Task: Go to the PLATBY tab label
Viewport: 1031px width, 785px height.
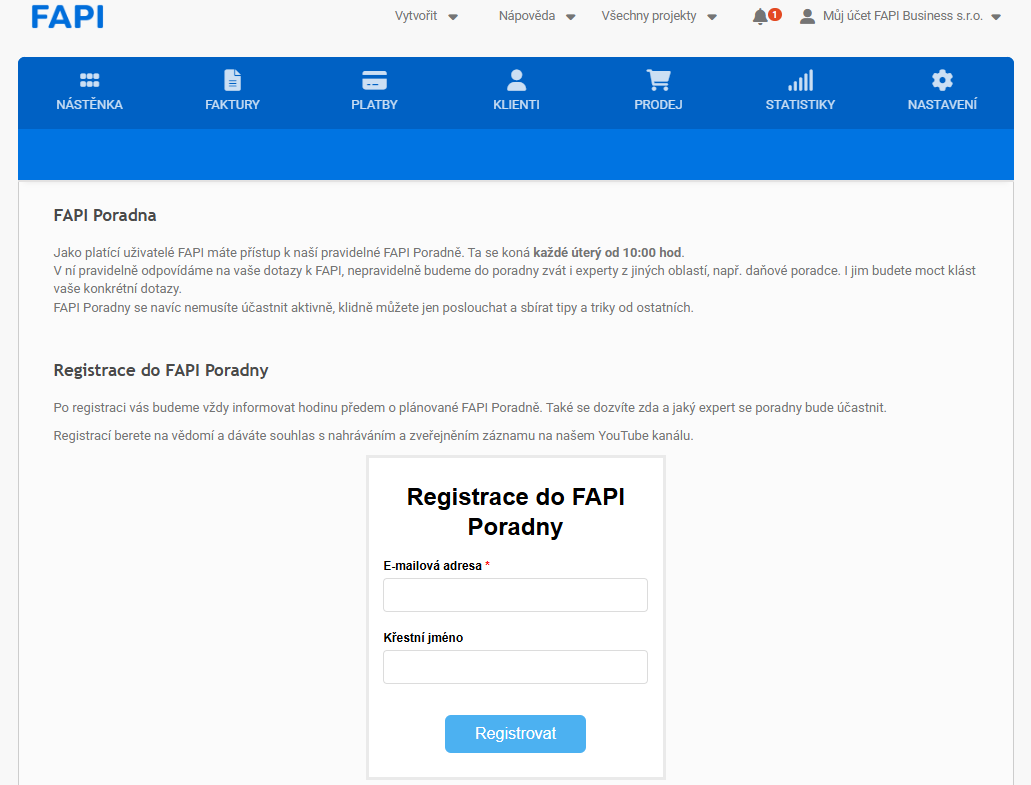Action: click(x=374, y=105)
